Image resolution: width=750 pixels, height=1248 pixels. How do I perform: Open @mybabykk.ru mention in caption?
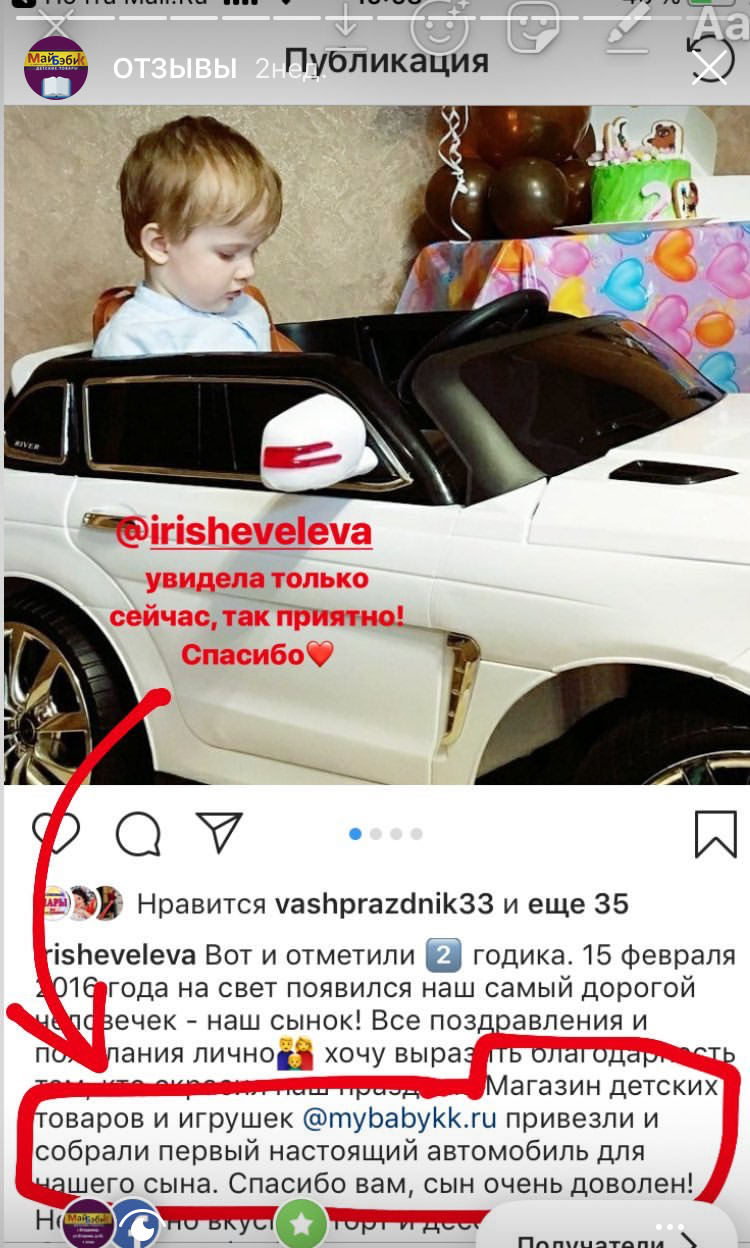(400, 1118)
